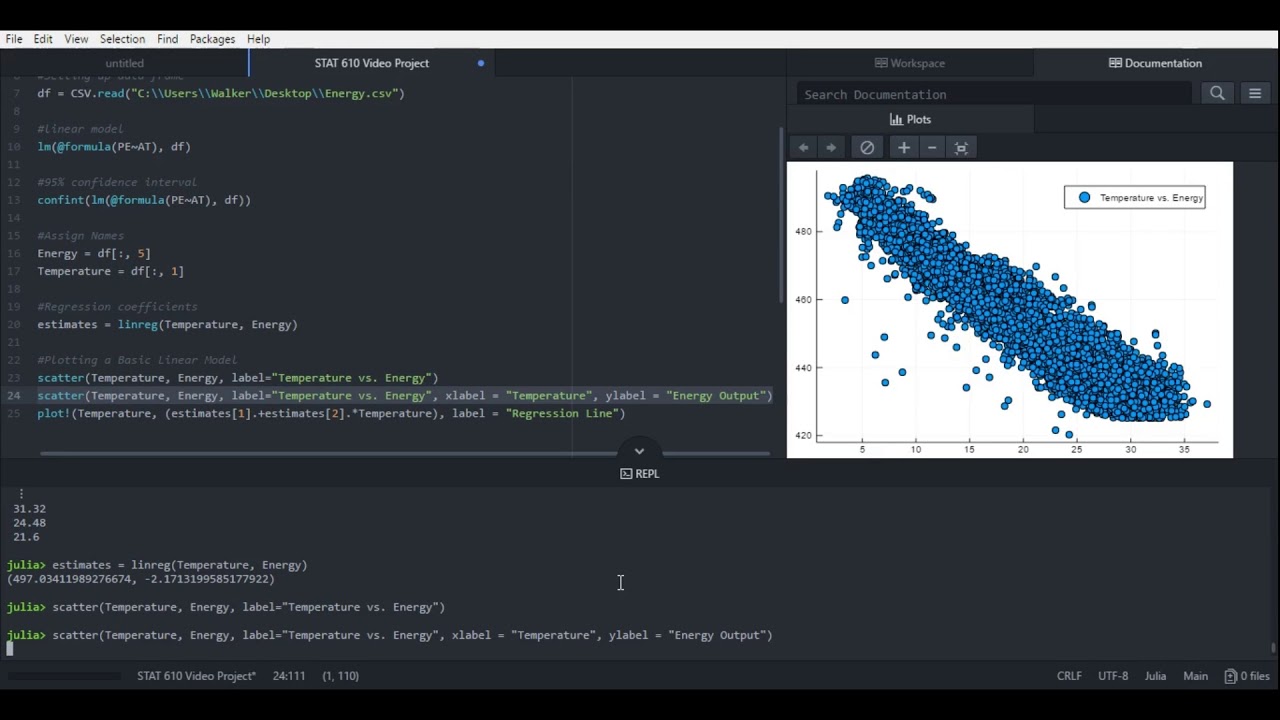Open the documentation options list icon
This screenshot has height=720, width=1280.
coord(1255,93)
